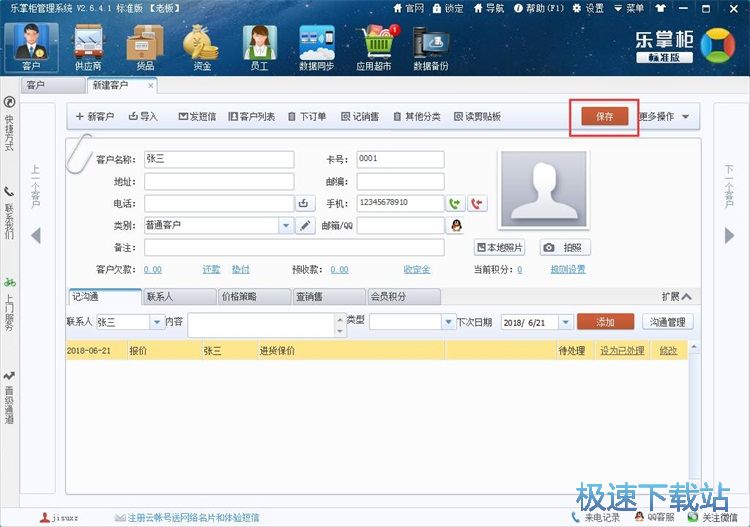This screenshot has width=750, height=527.
Task: Open 导航 navigation in title bar
Action: tap(488, 8)
